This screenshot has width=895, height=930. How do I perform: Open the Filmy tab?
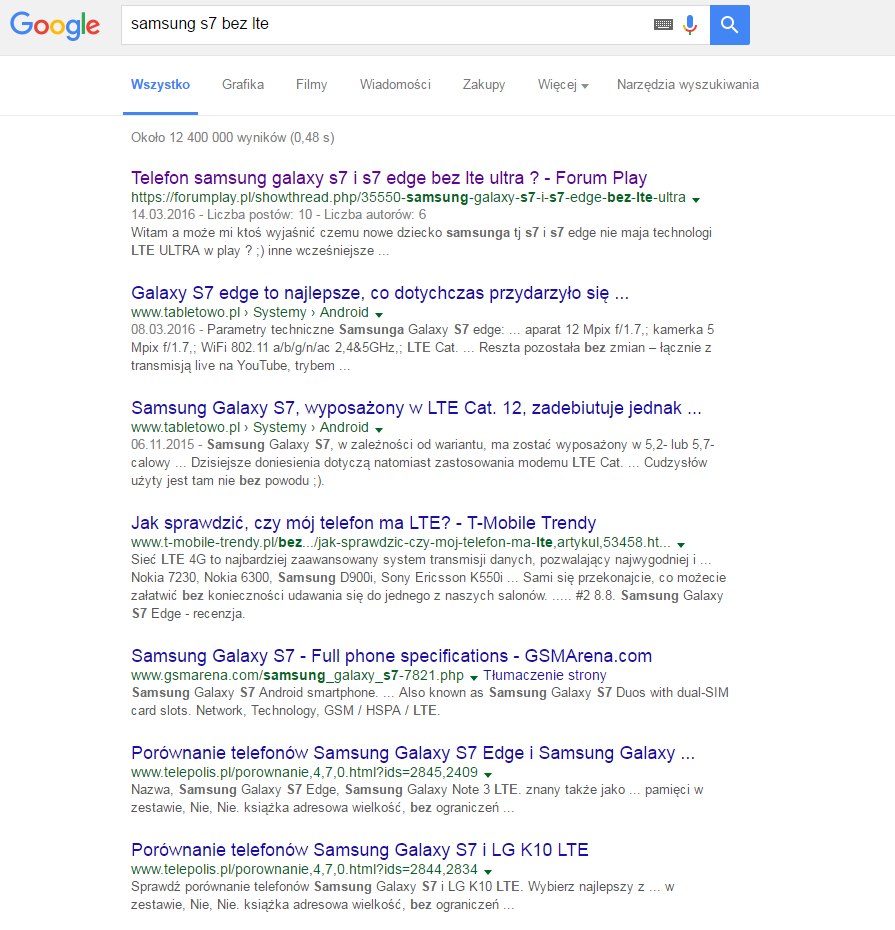pos(311,85)
